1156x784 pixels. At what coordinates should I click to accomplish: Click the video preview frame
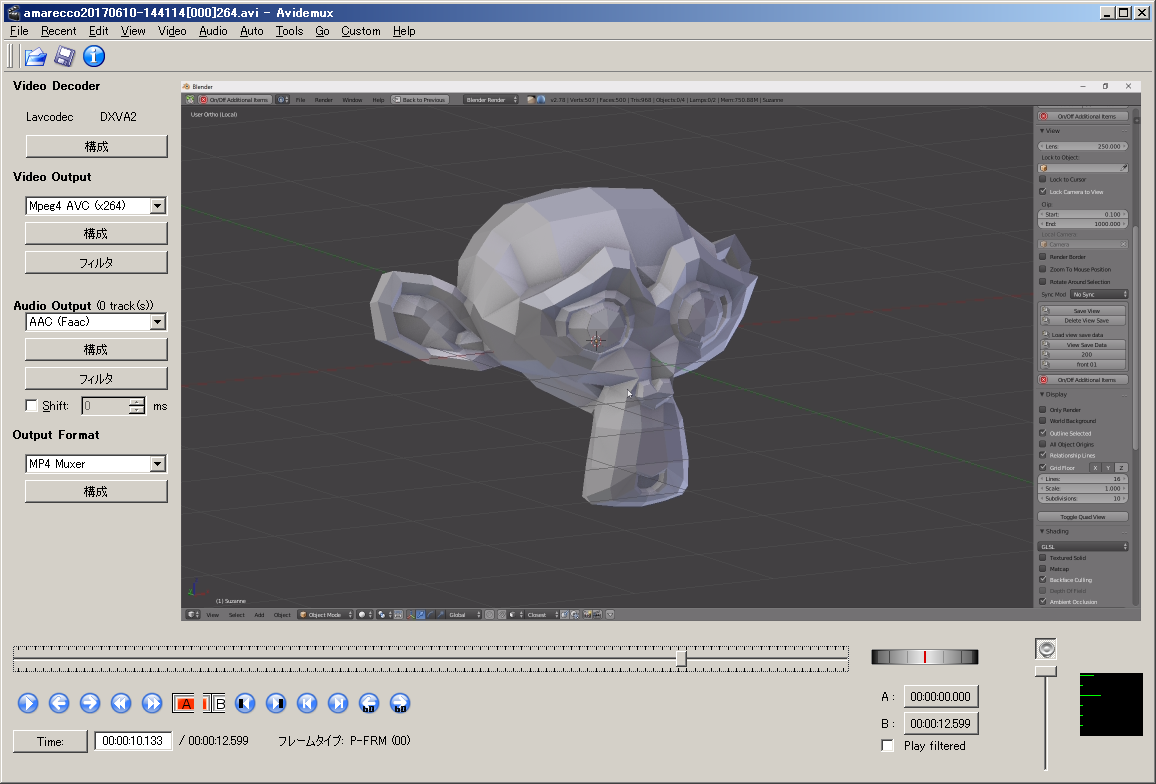[661, 351]
